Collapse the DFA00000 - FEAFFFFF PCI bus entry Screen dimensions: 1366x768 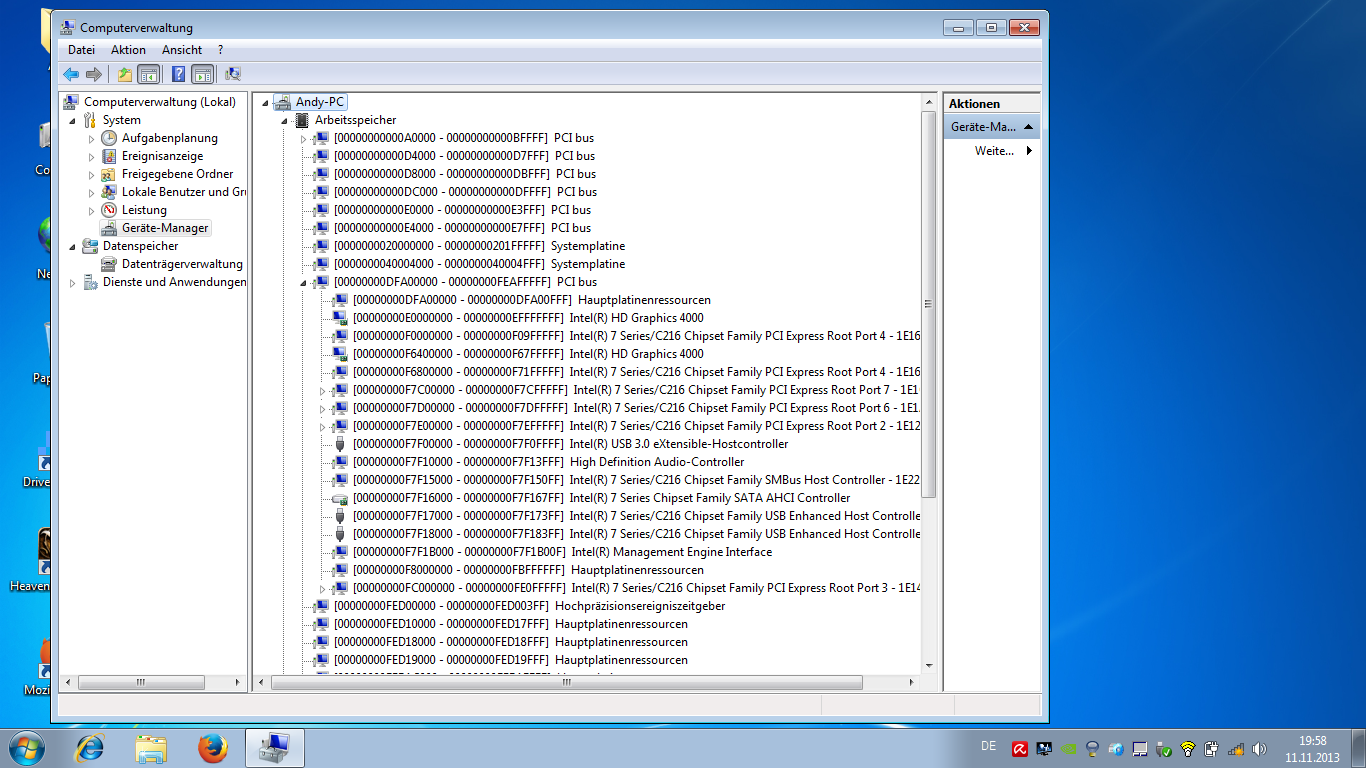coord(305,282)
